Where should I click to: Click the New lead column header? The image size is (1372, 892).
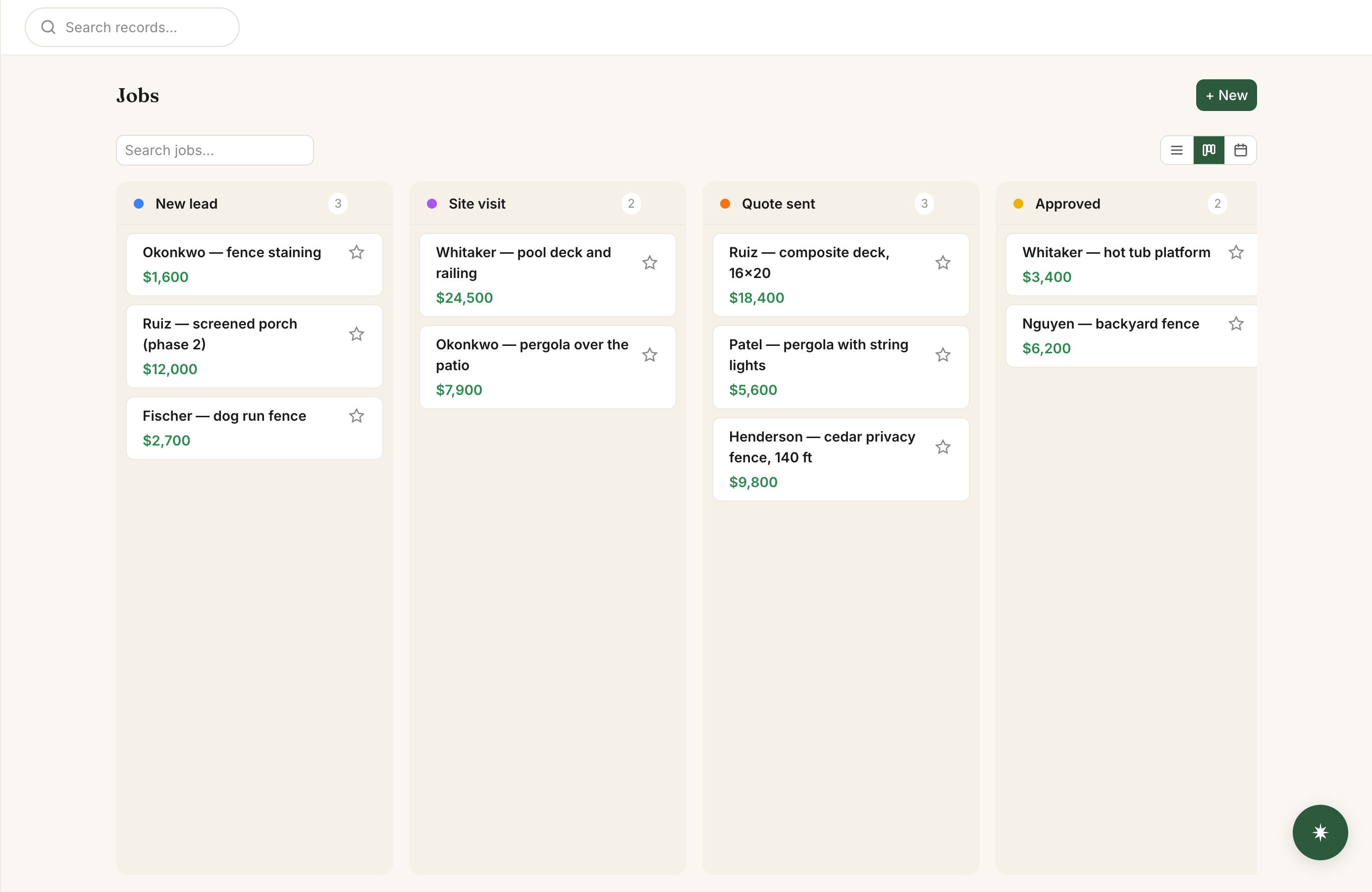[254, 204]
